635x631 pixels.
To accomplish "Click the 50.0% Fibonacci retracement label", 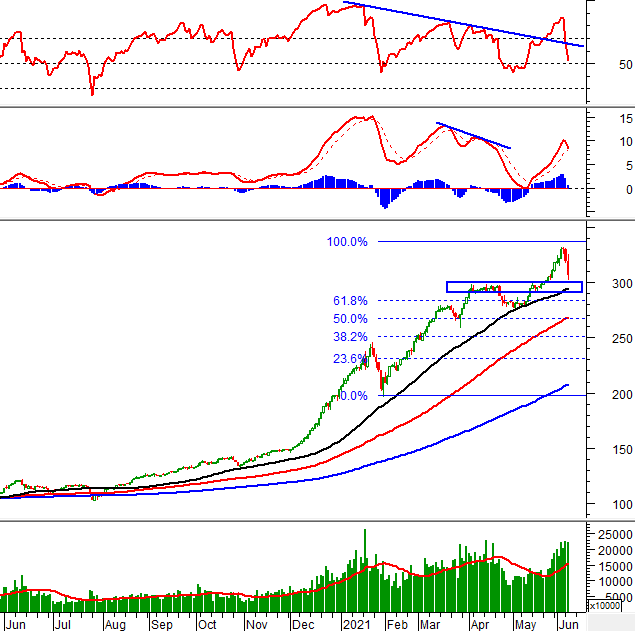I will 350,319.
